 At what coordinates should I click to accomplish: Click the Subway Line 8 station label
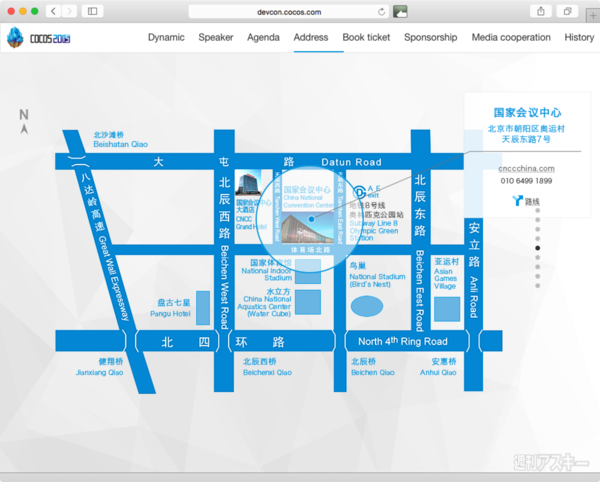click(x=374, y=230)
